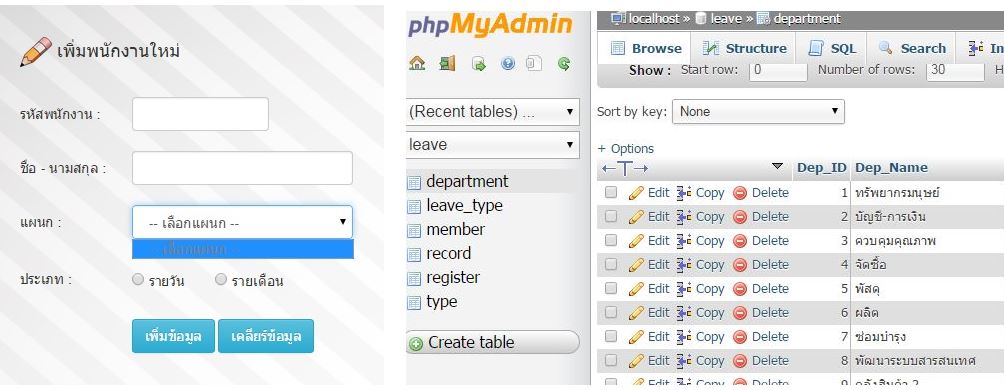
Task: Click the pencil icon beside the add-employee heading
Action: [36, 52]
